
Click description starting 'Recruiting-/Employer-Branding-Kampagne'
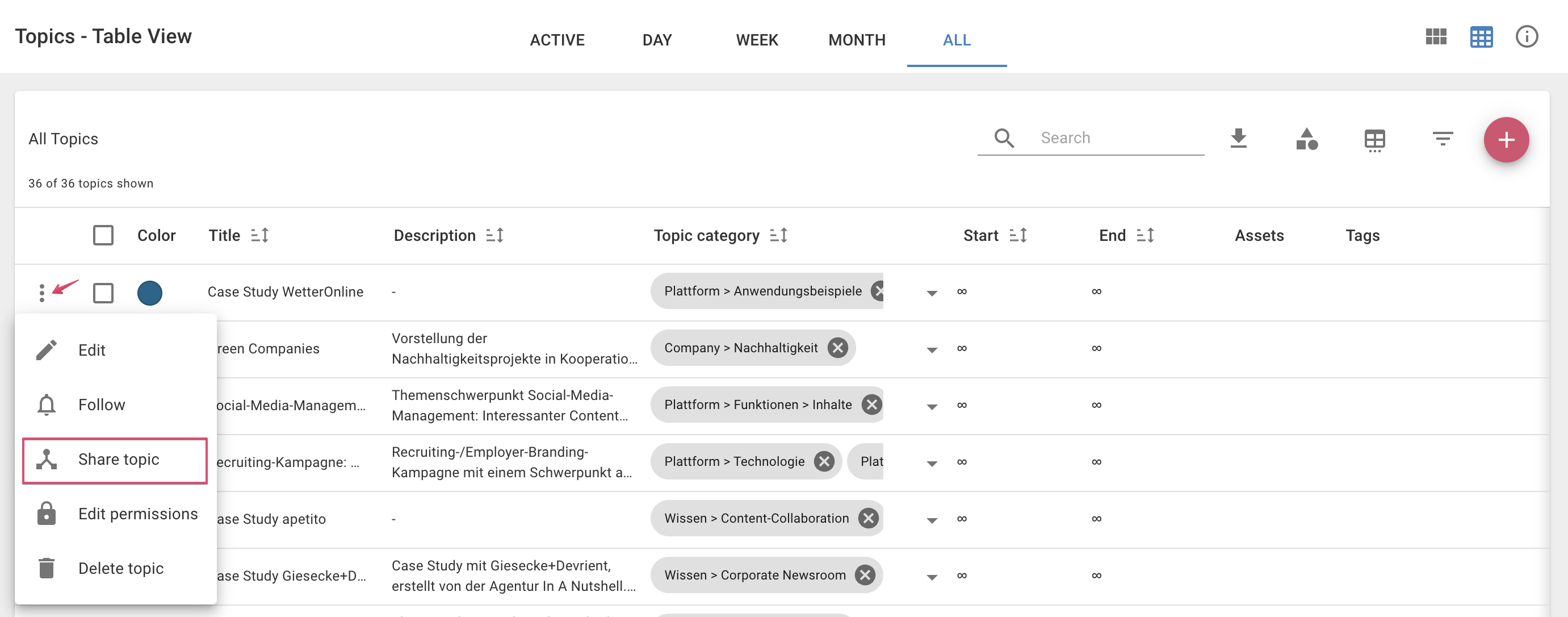point(512,462)
